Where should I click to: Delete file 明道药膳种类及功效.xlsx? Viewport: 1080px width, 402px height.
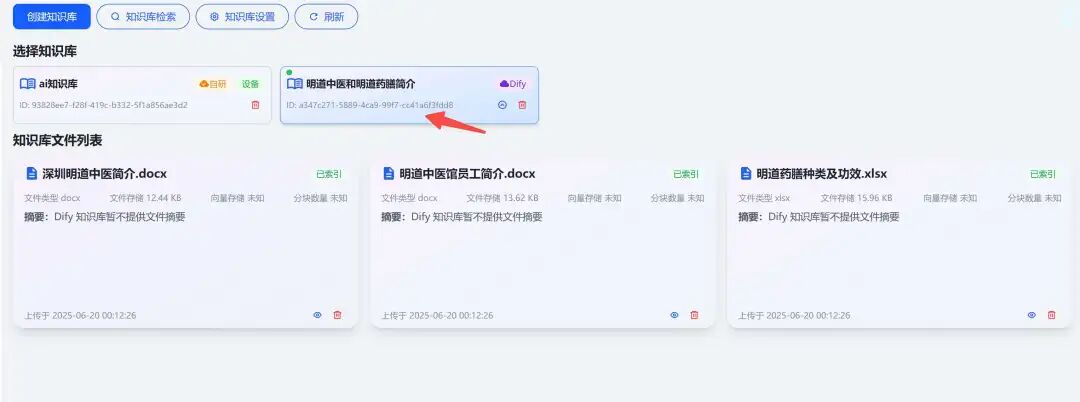1052,315
